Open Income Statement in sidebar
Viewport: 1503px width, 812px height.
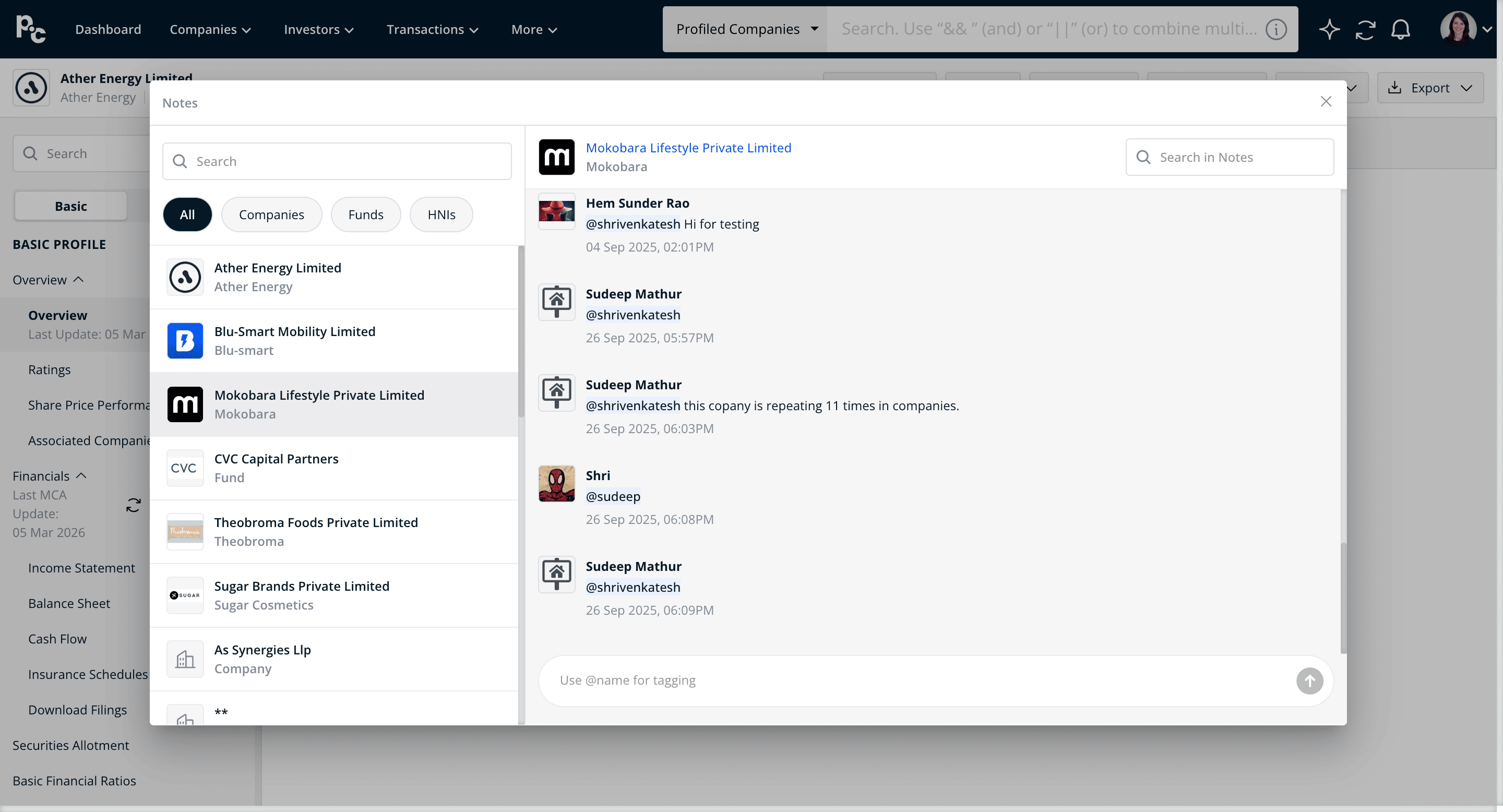point(82,568)
